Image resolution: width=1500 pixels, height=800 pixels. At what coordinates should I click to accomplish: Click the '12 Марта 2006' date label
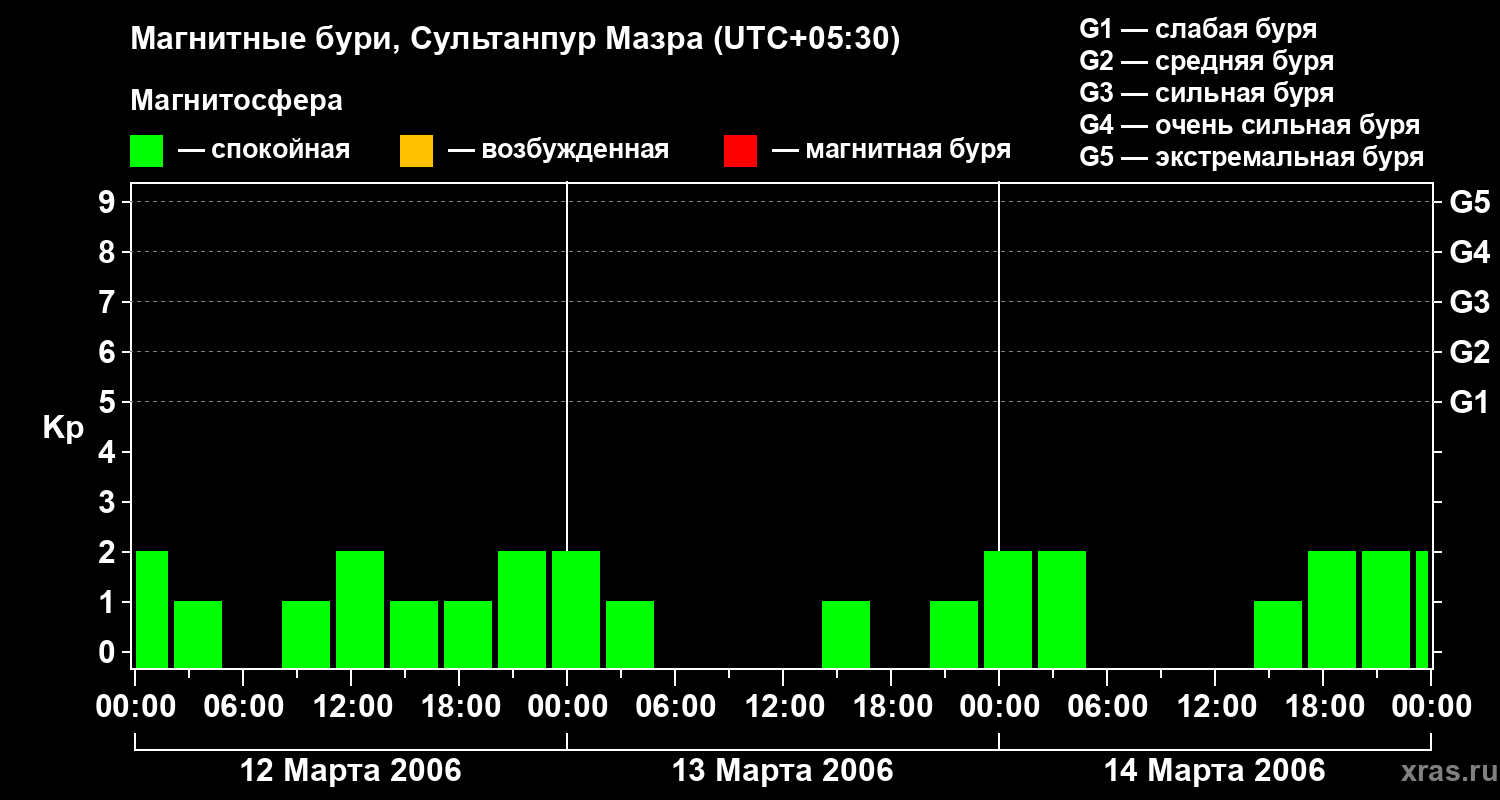351,771
